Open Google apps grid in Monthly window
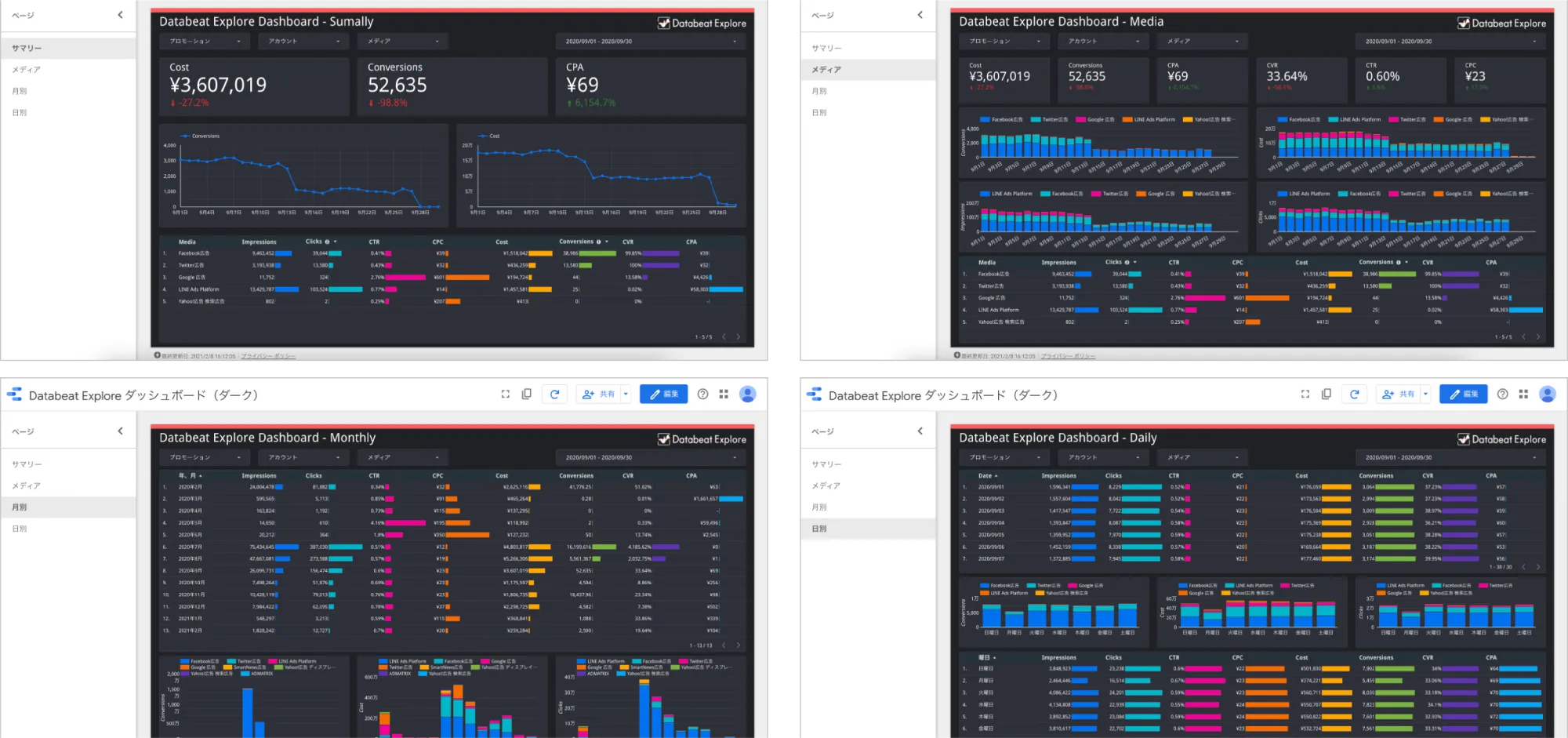This screenshot has width=1568, height=738. 724,394
